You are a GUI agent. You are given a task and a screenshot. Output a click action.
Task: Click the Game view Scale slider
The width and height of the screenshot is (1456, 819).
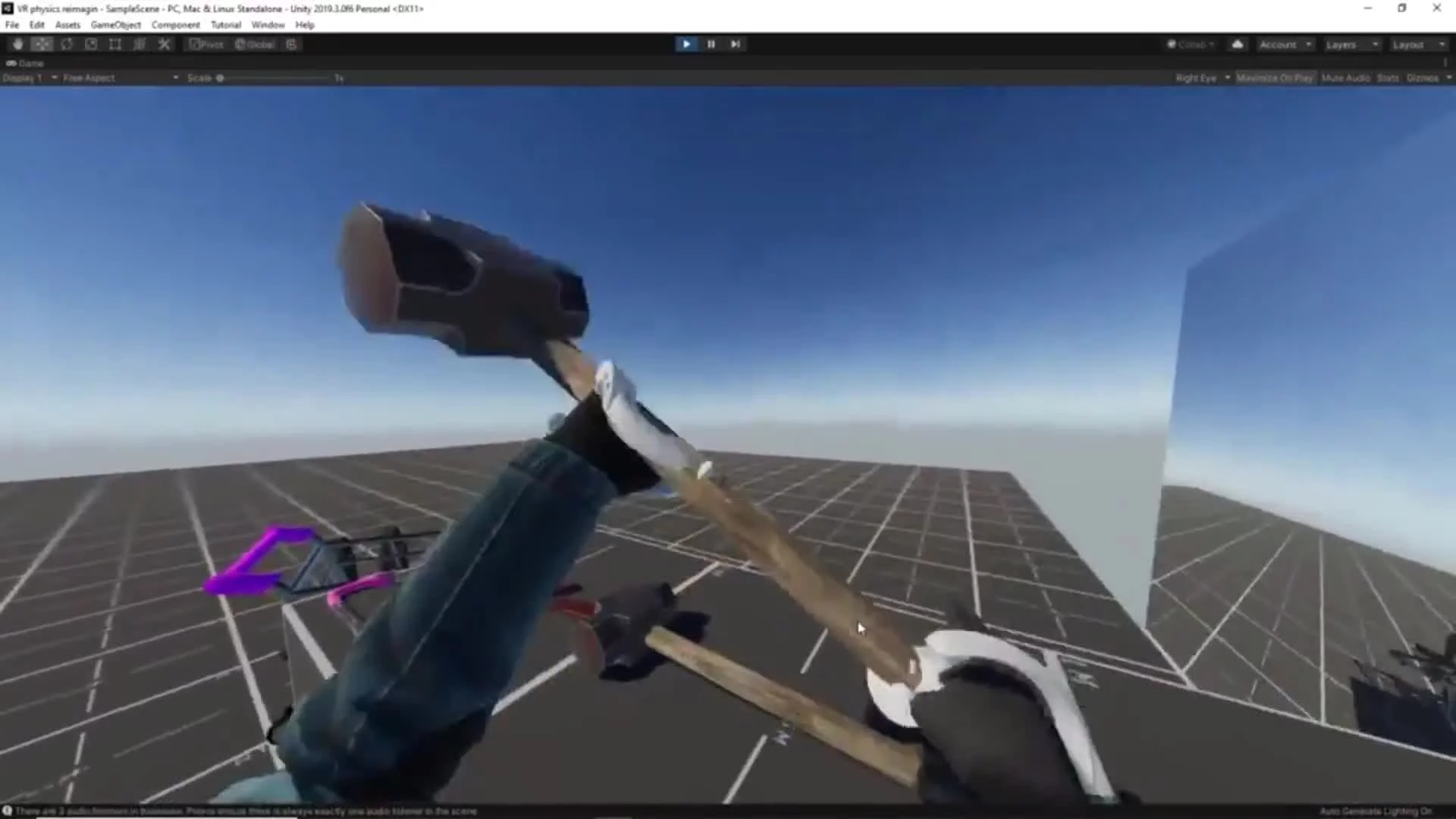click(x=273, y=78)
